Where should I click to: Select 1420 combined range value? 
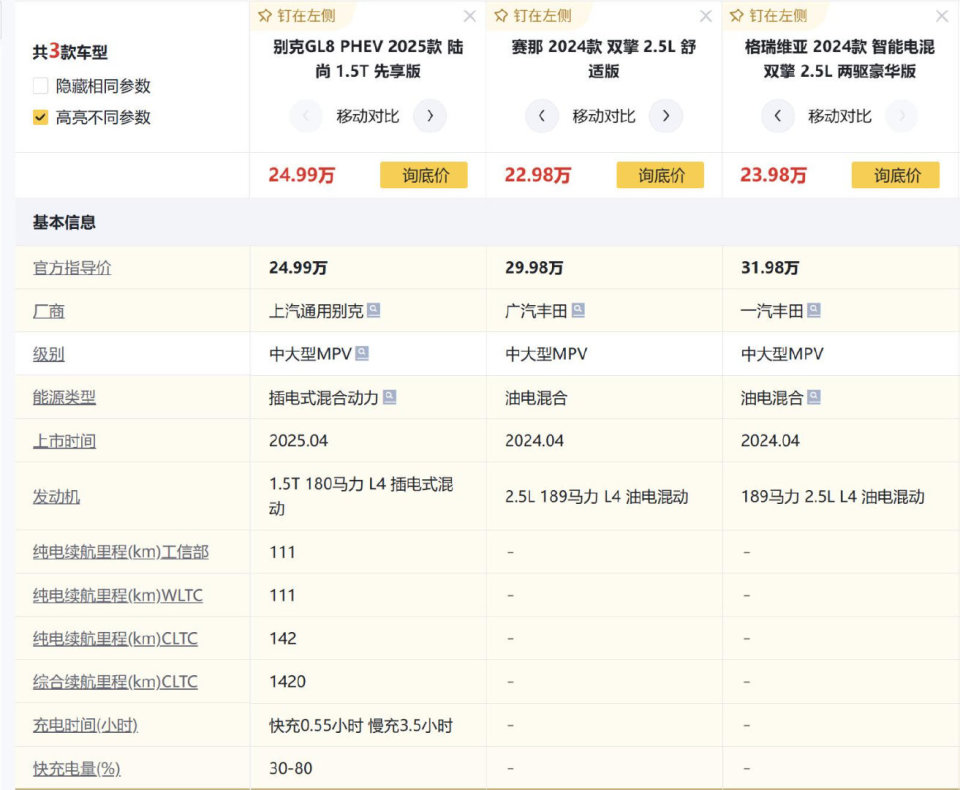[x=287, y=682]
